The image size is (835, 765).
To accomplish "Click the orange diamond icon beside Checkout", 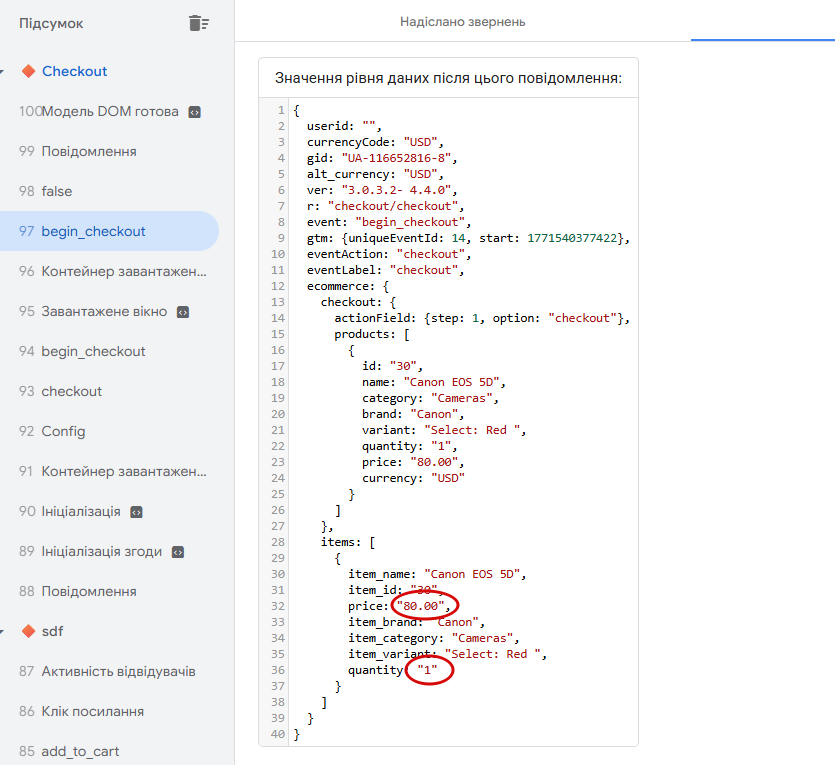I will [x=28, y=71].
